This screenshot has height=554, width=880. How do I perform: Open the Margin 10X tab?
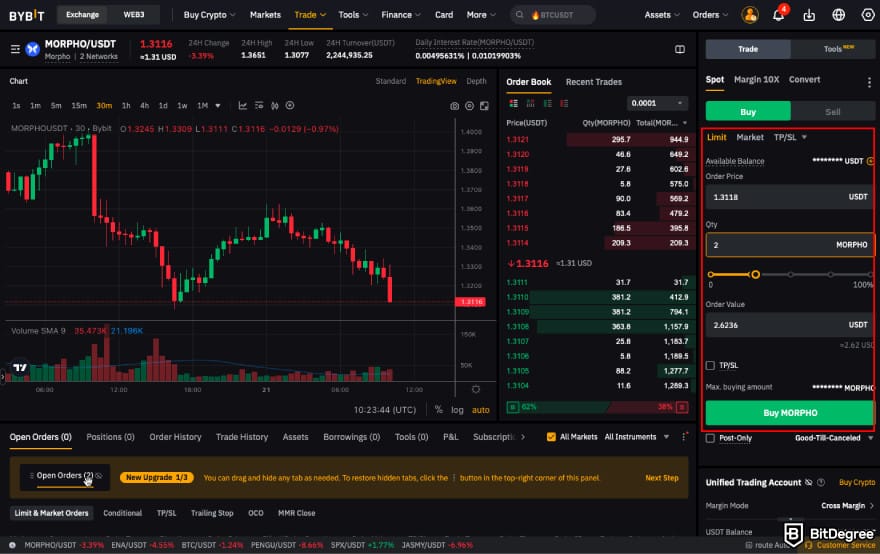[757, 80]
